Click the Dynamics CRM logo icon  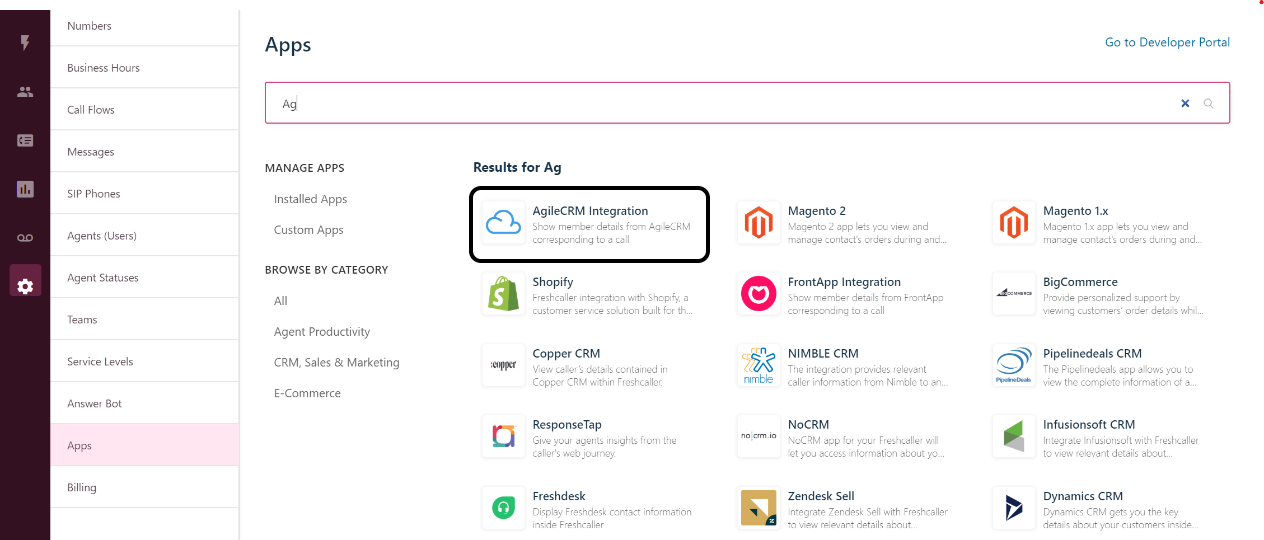click(x=1013, y=508)
